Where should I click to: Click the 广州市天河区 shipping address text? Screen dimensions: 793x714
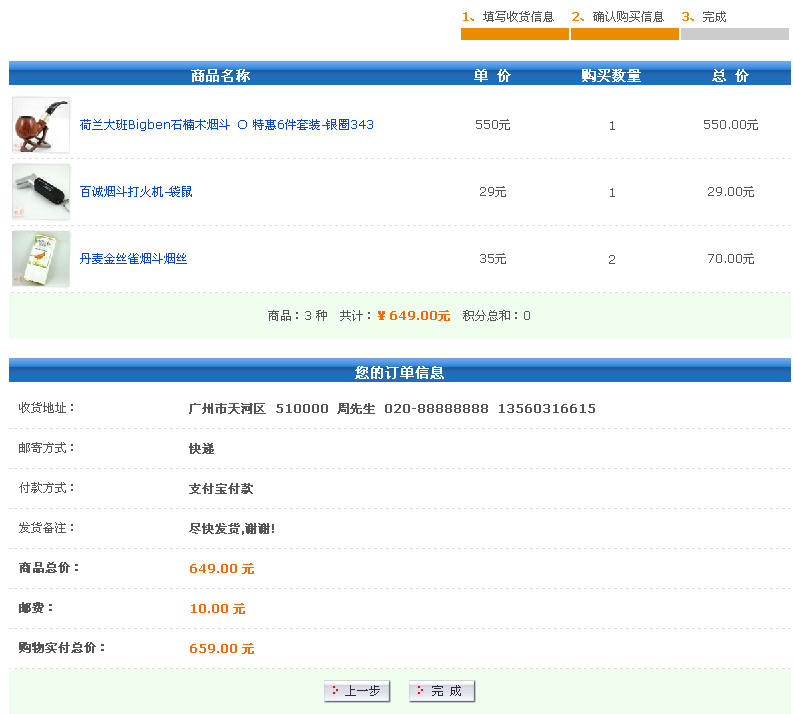(x=227, y=409)
